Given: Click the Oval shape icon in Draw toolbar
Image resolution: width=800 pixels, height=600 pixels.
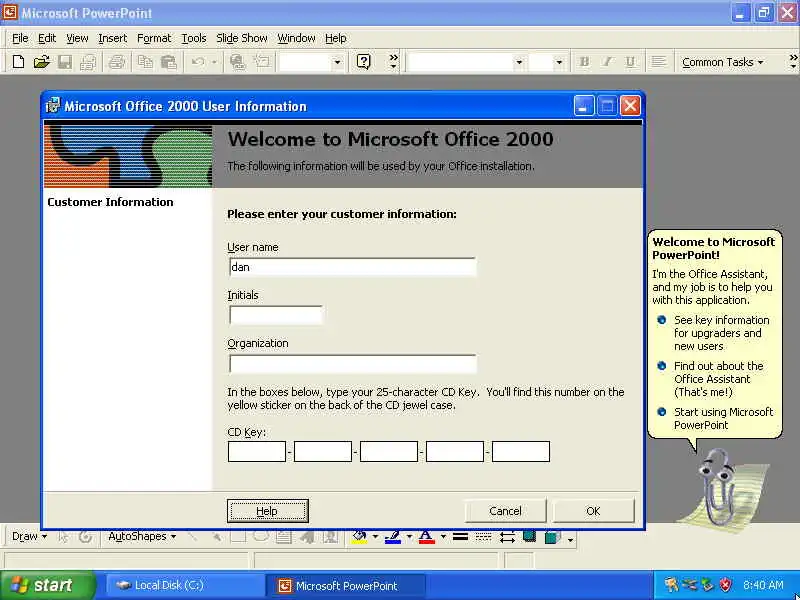Looking at the screenshot, I should 261,537.
